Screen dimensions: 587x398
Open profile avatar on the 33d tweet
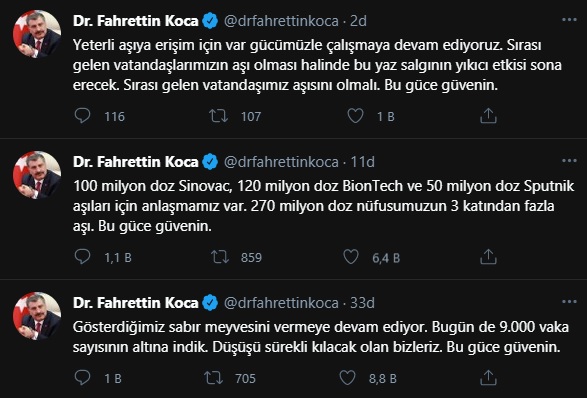tap(37, 316)
